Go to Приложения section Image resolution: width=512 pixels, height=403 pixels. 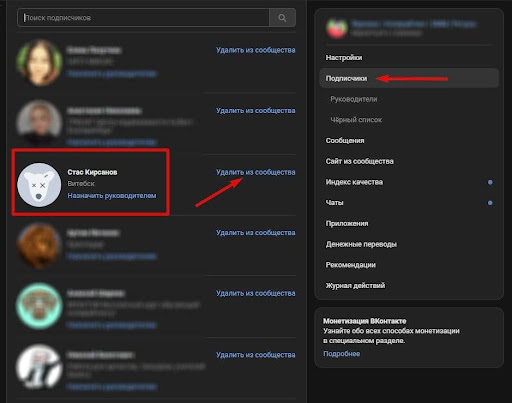(x=347, y=223)
